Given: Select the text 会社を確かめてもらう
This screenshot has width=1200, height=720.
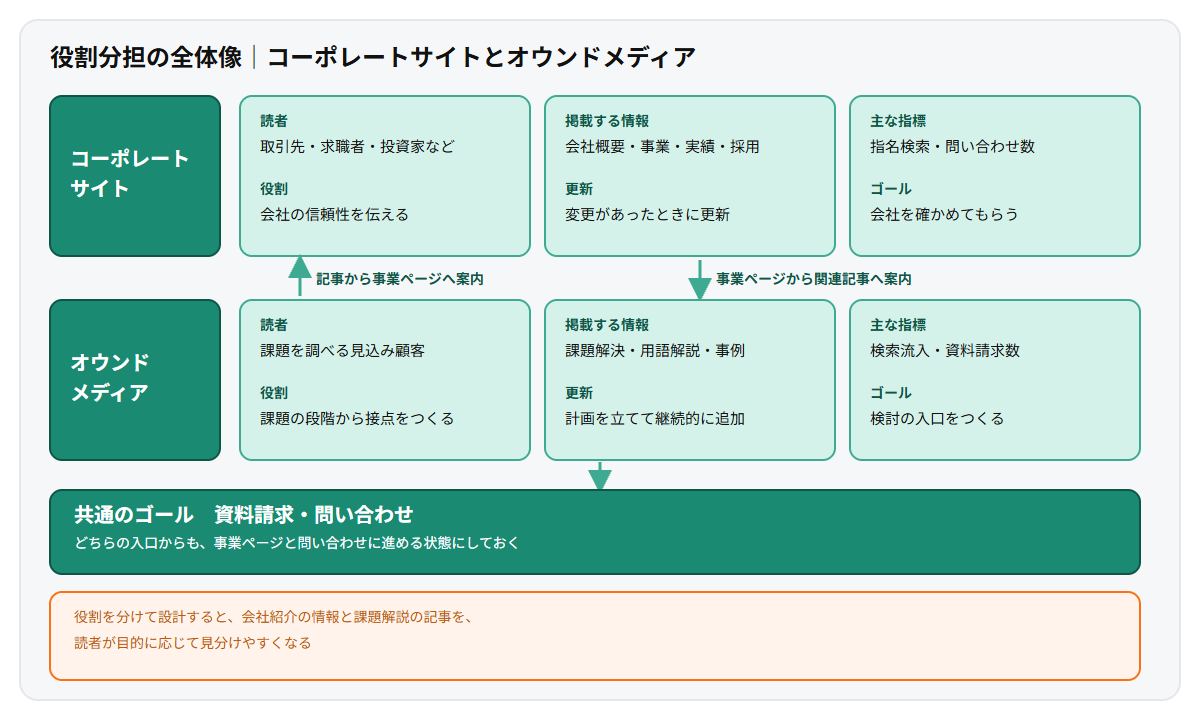Looking at the screenshot, I should [944, 214].
